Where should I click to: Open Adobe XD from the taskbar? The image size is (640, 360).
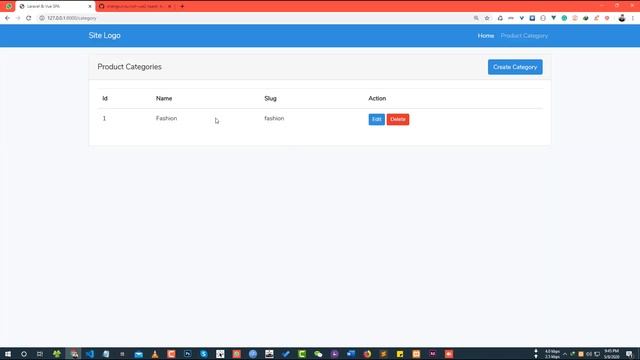(x=432, y=354)
